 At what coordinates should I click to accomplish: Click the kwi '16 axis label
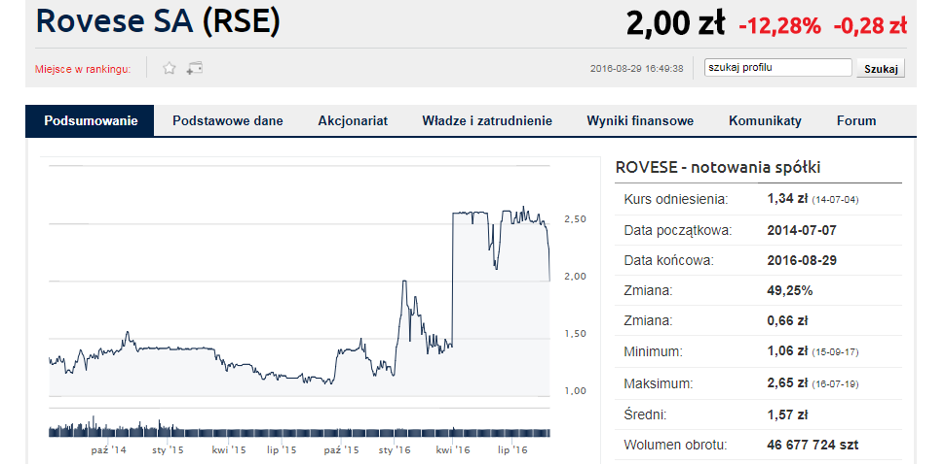[x=453, y=450]
